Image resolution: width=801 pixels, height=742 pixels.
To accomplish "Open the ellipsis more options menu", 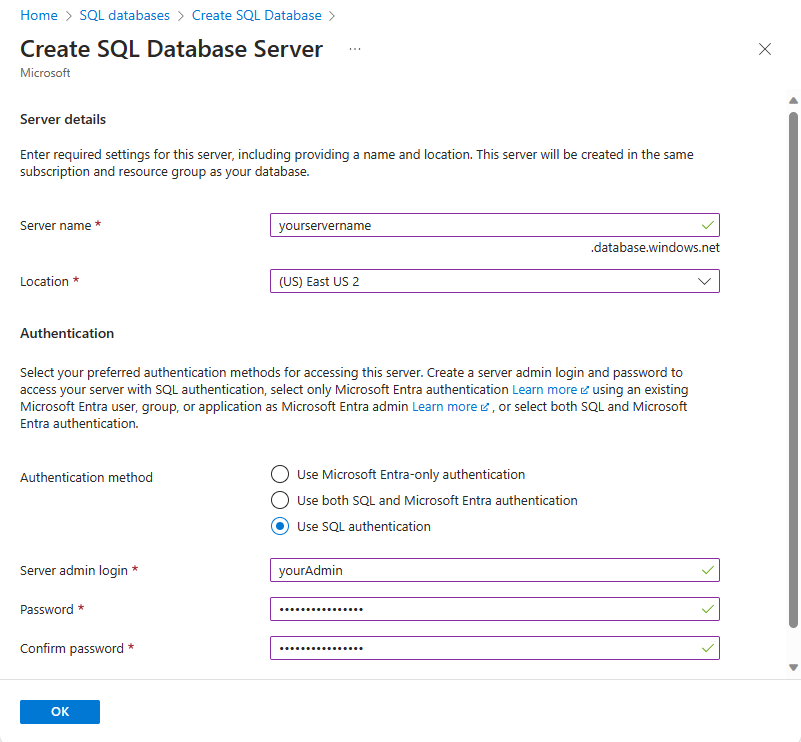I will point(355,49).
